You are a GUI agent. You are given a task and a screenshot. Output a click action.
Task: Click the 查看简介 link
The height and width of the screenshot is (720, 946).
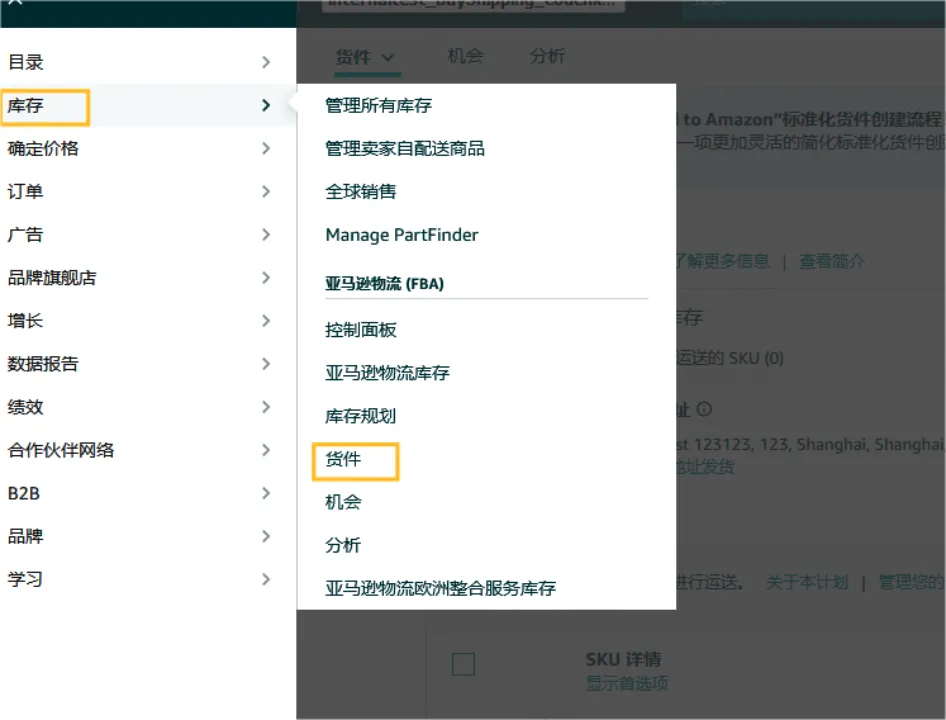click(832, 261)
